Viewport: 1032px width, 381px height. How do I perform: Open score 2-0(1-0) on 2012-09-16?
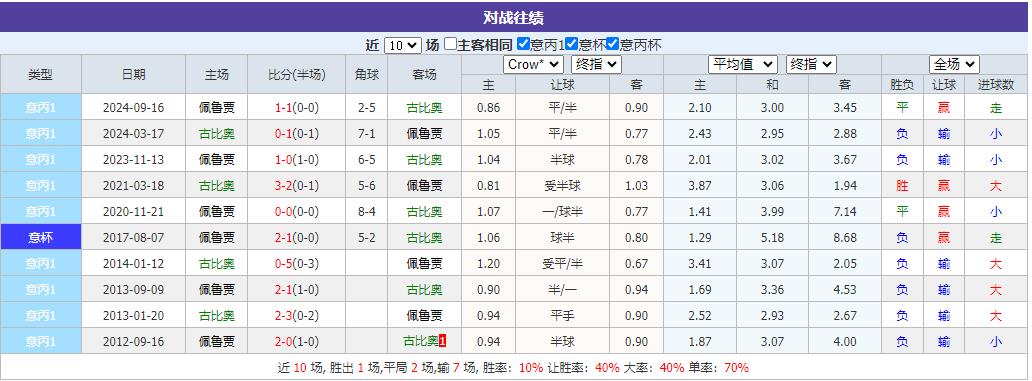point(296,342)
